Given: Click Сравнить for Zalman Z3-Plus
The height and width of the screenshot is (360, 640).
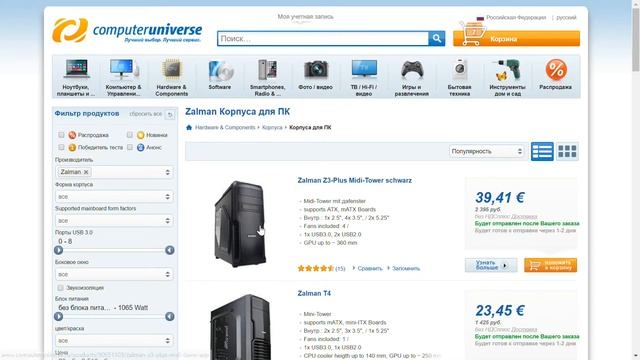Looking at the screenshot, I should click(370, 269).
